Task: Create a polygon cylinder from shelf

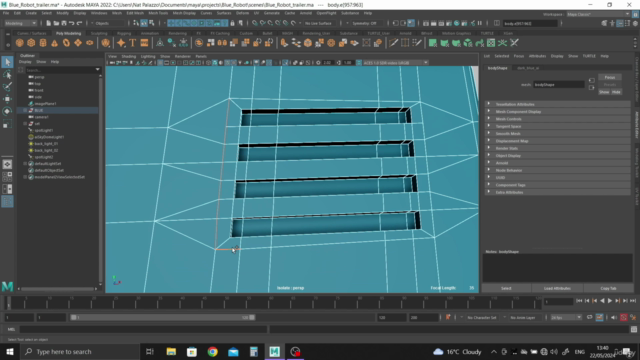Action: coord(43,43)
